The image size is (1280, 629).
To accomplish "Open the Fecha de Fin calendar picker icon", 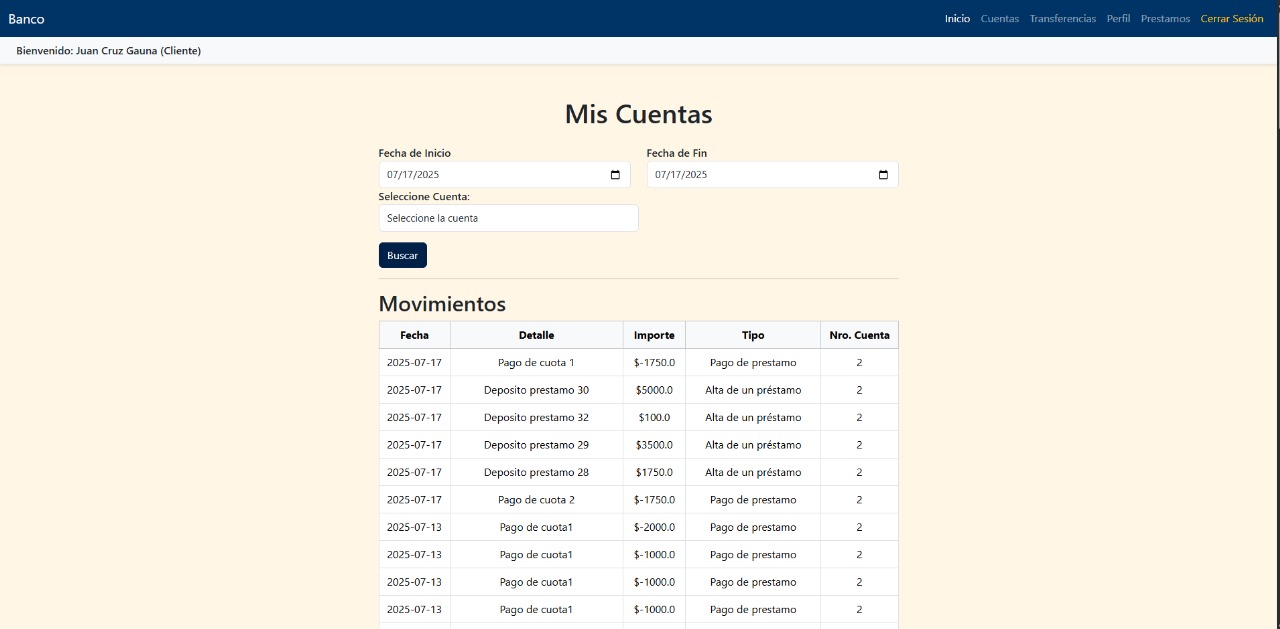I will pos(883,175).
